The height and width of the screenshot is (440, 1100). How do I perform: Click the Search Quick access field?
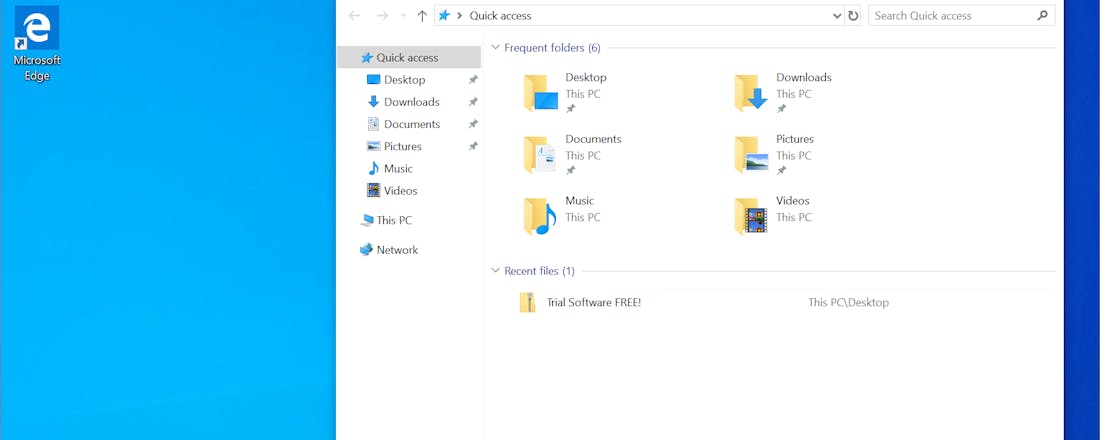click(x=961, y=15)
